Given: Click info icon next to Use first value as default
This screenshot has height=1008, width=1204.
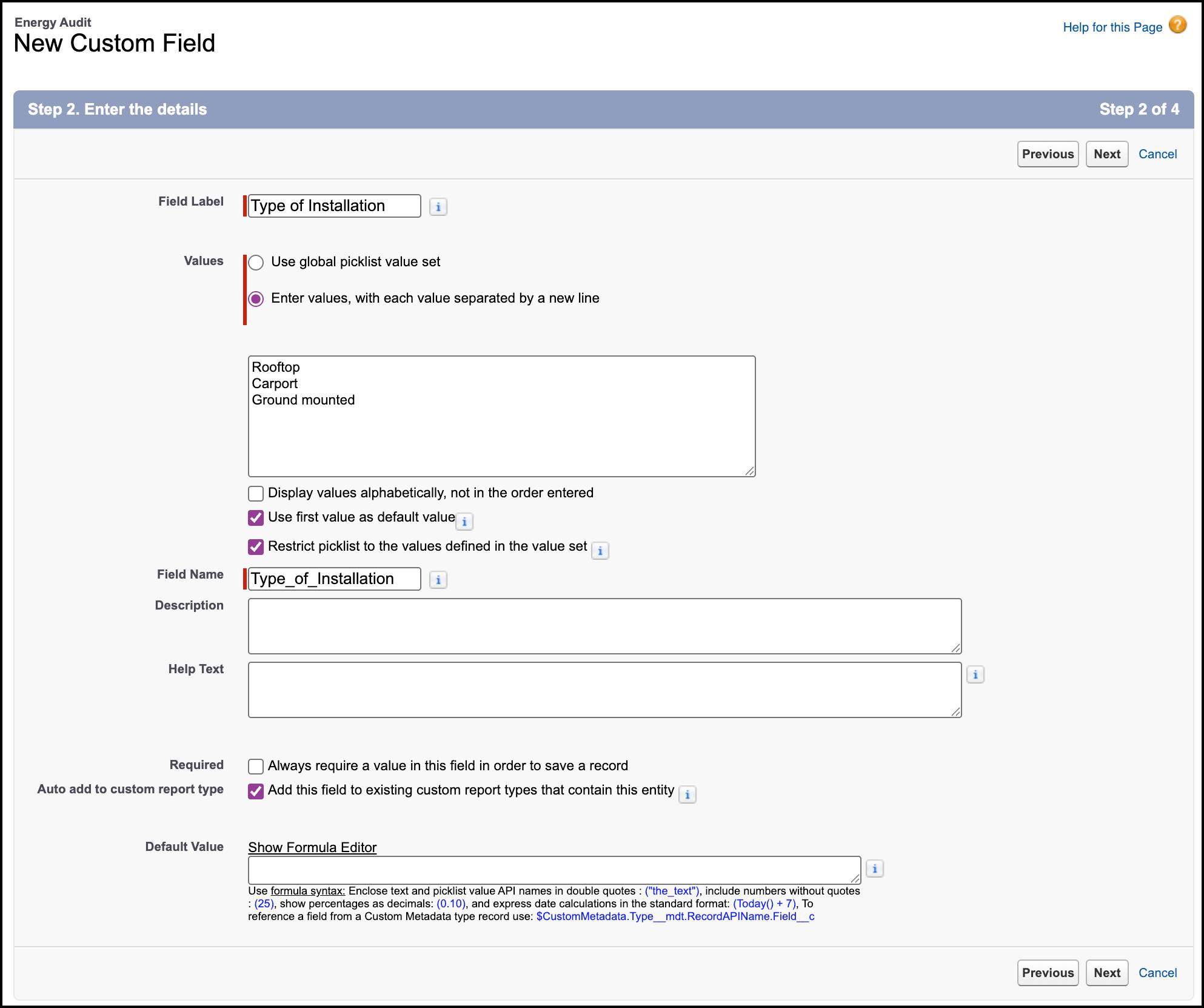Looking at the screenshot, I should (464, 521).
